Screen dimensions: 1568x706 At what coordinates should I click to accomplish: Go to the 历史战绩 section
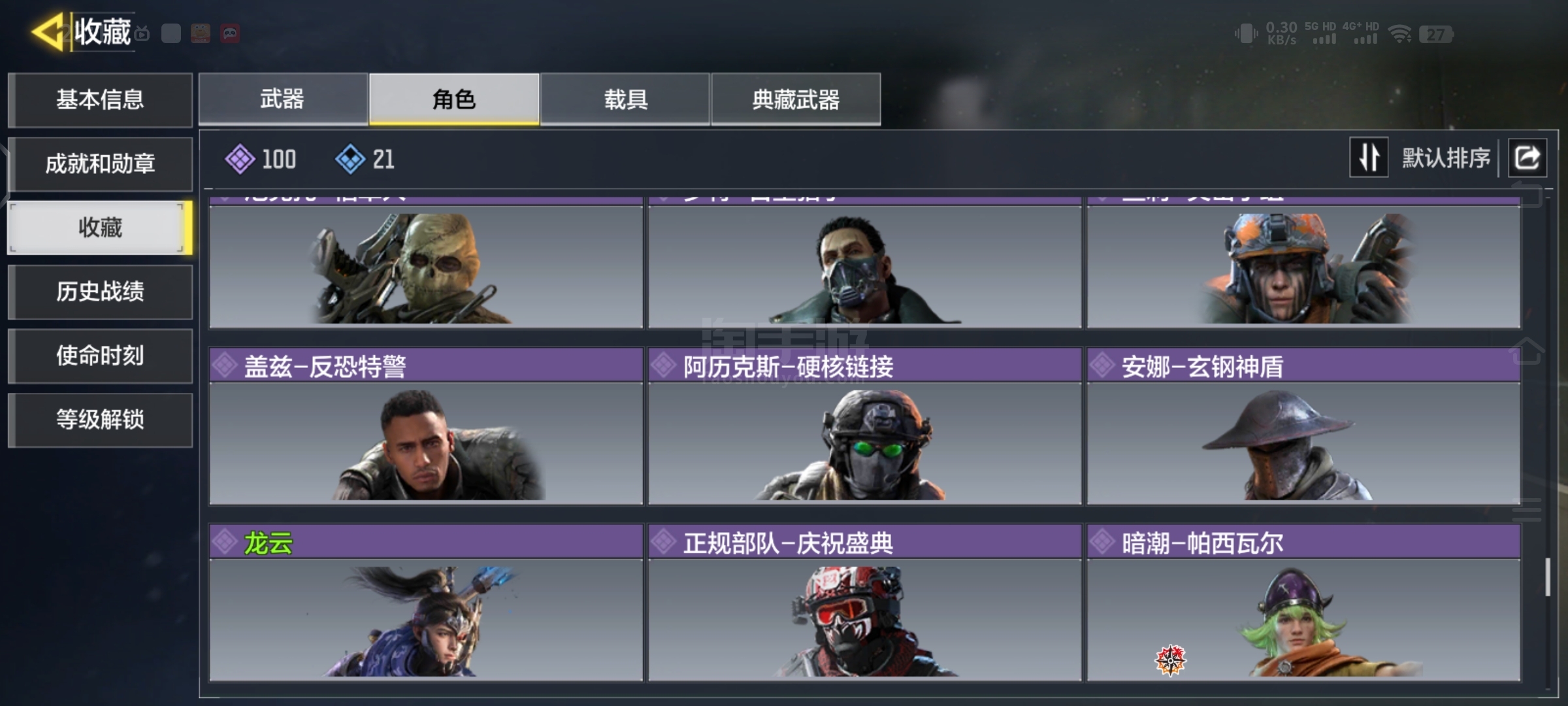100,292
